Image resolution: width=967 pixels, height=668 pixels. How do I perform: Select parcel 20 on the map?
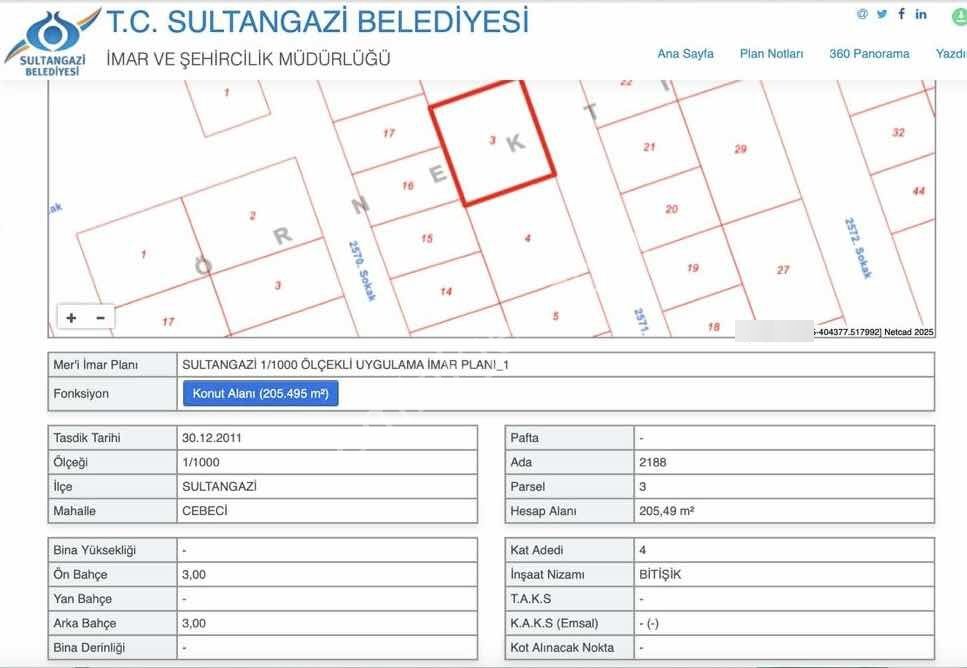[672, 209]
